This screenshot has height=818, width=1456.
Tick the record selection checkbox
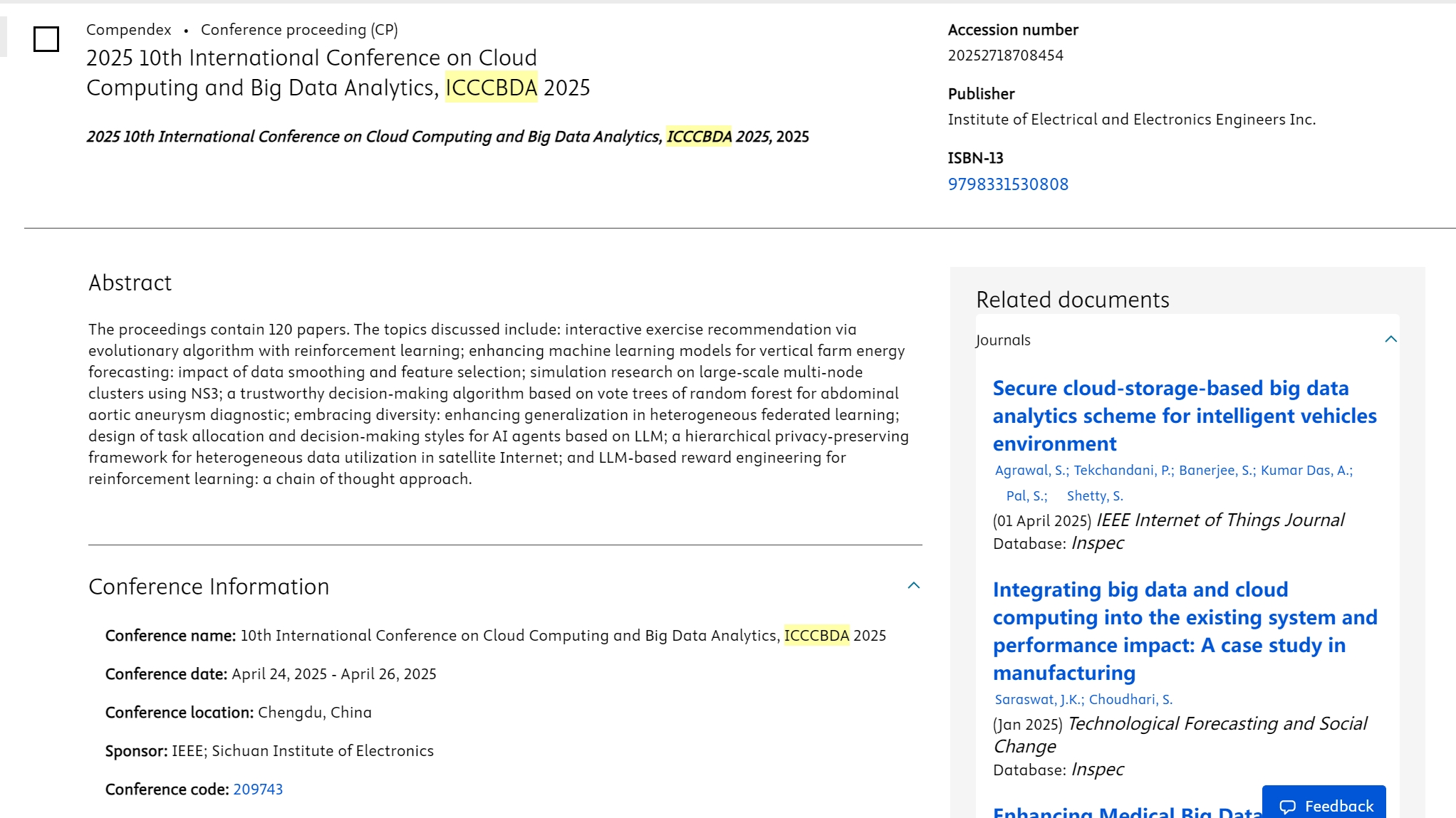tap(46, 39)
